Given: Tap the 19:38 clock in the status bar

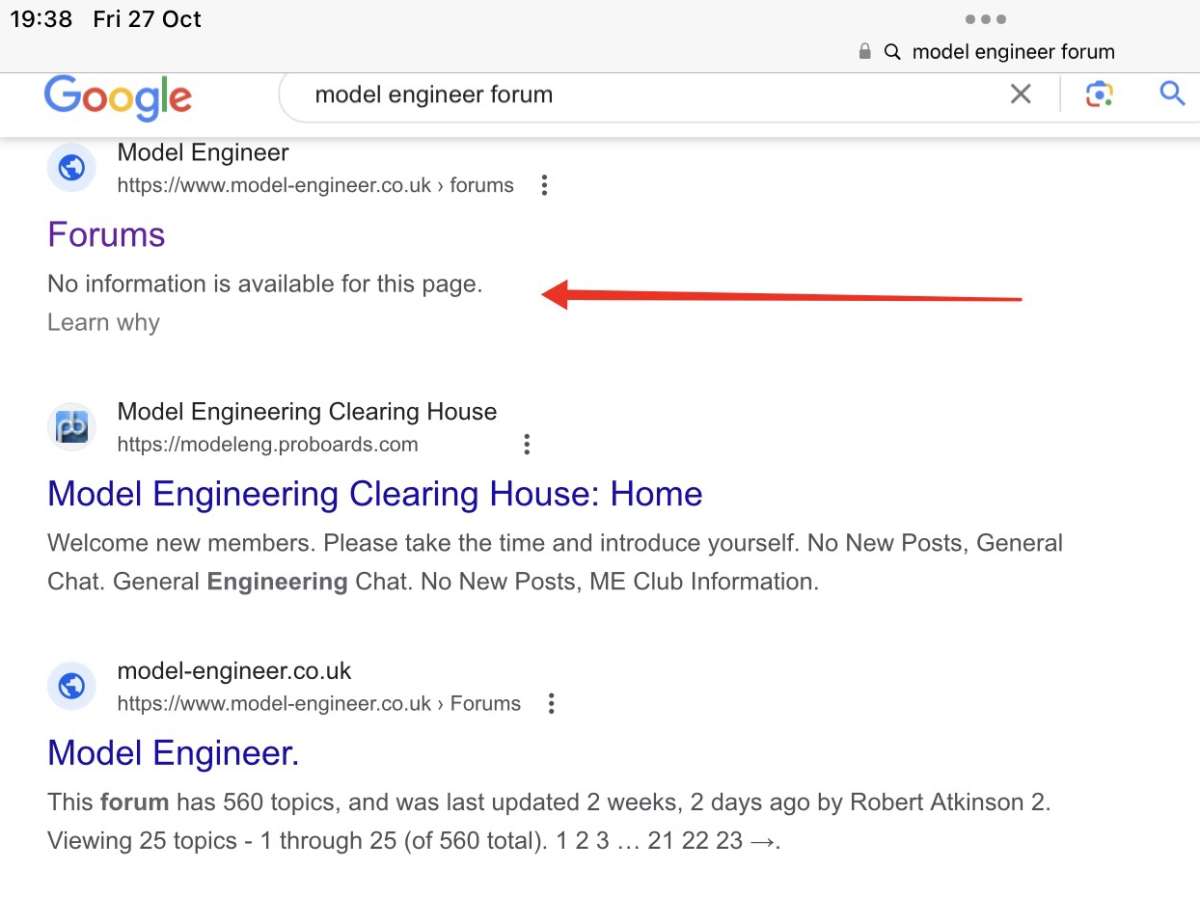Looking at the screenshot, I should (x=41, y=19).
